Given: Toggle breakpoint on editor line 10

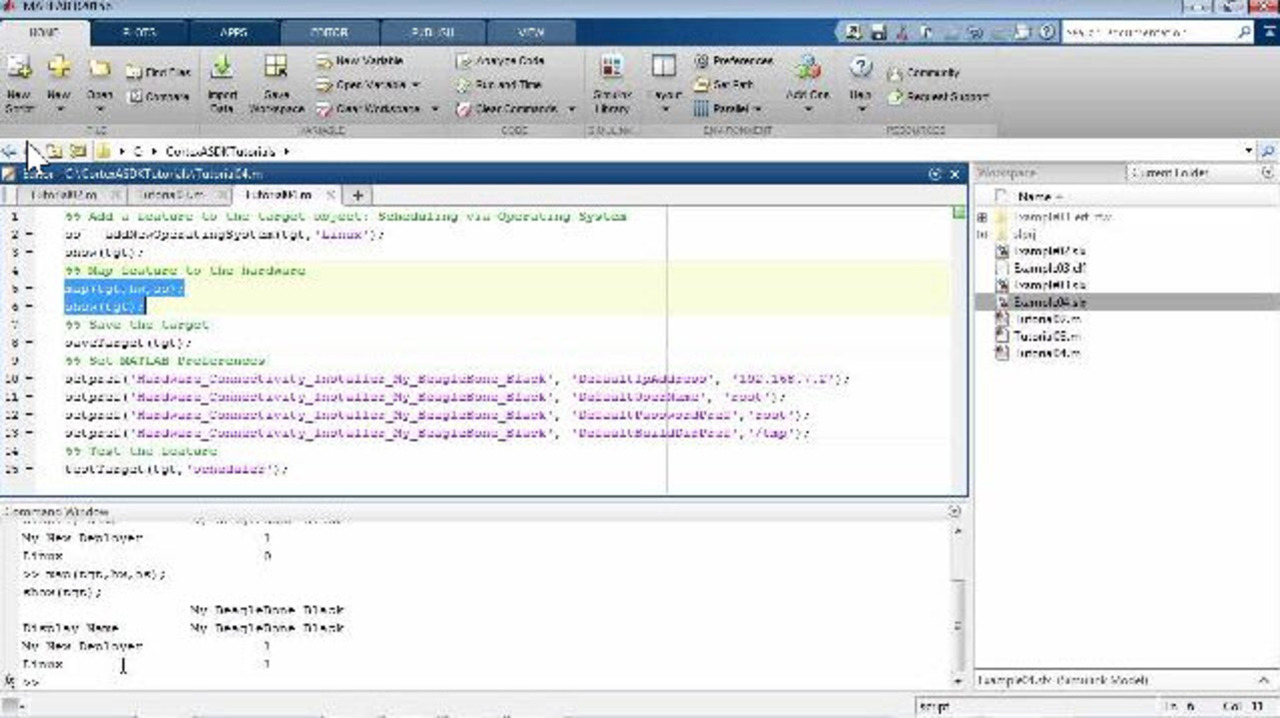Looking at the screenshot, I should coord(29,379).
